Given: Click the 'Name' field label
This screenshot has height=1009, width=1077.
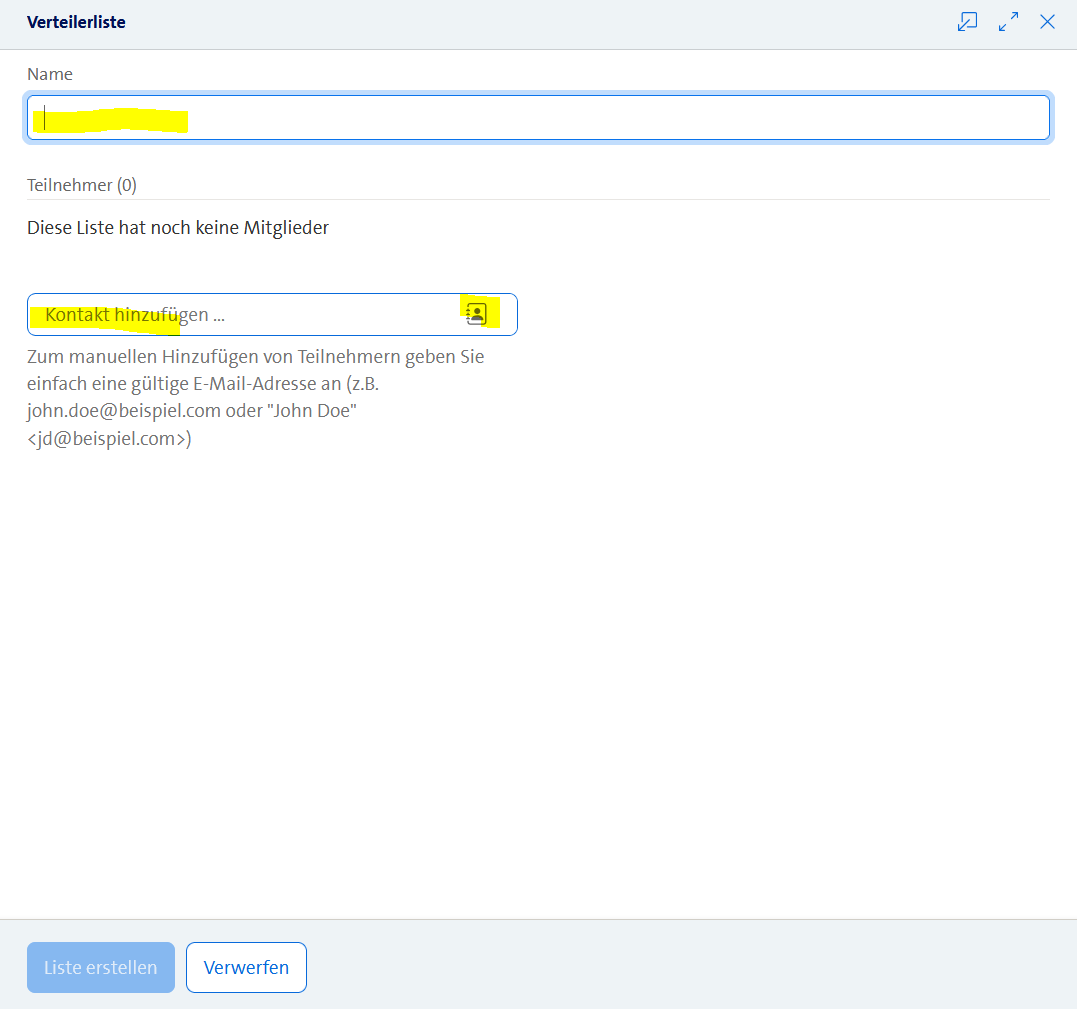Looking at the screenshot, I should point(49,74).
